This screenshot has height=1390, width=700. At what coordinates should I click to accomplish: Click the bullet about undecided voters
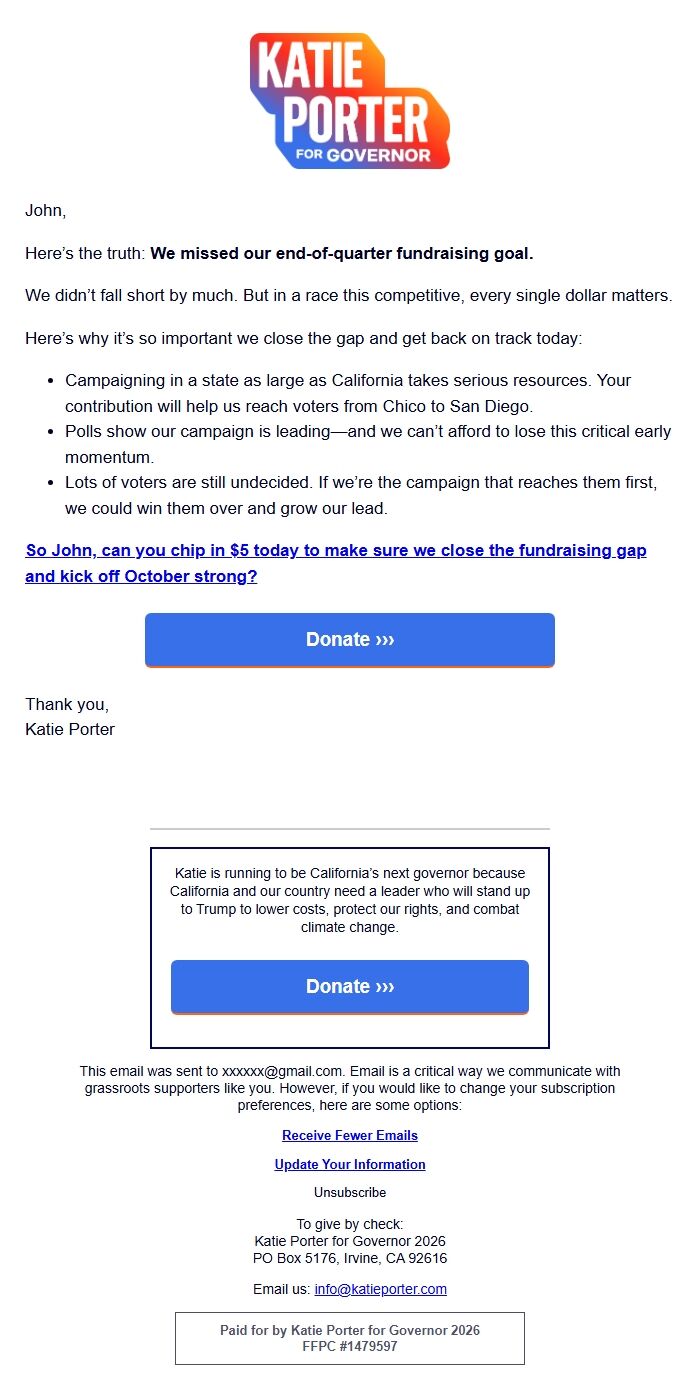point(360,496)
